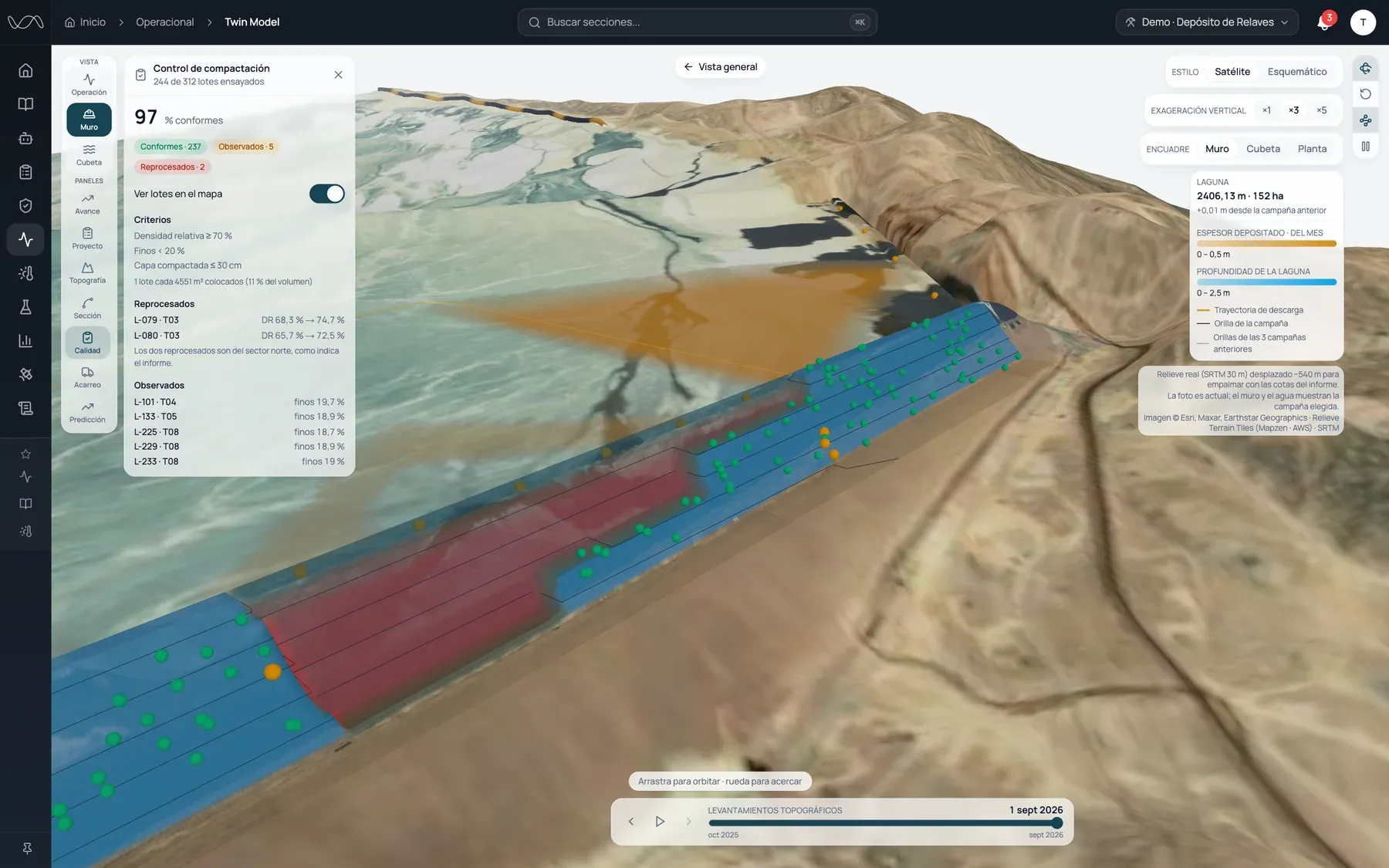Screen dimensions: 1389x868
Task: Select the Operación view icon
Action: (x=89, y=84)
